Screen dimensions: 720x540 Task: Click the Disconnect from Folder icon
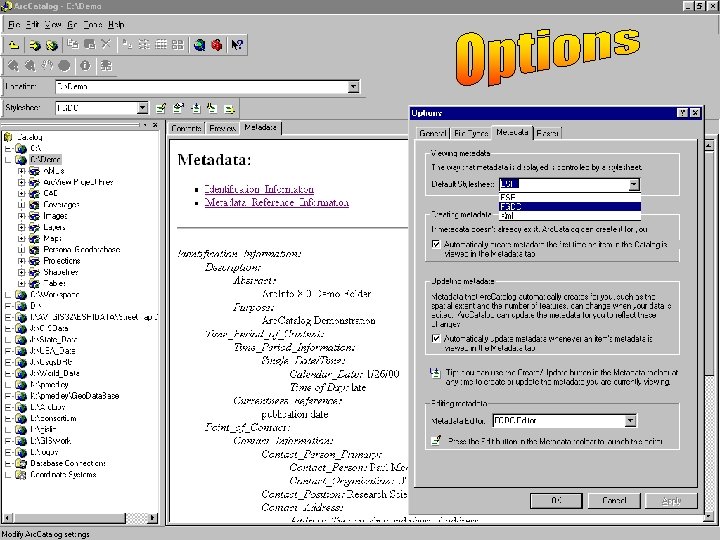pos(52,45)
